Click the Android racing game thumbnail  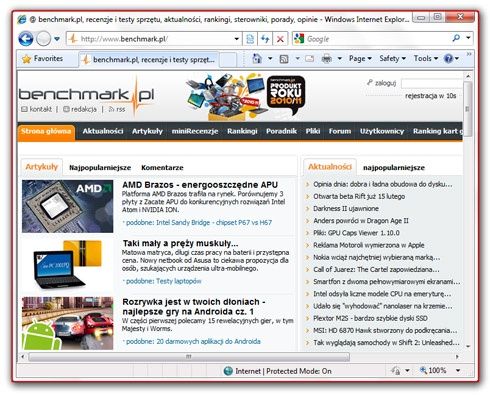point(68,323)
